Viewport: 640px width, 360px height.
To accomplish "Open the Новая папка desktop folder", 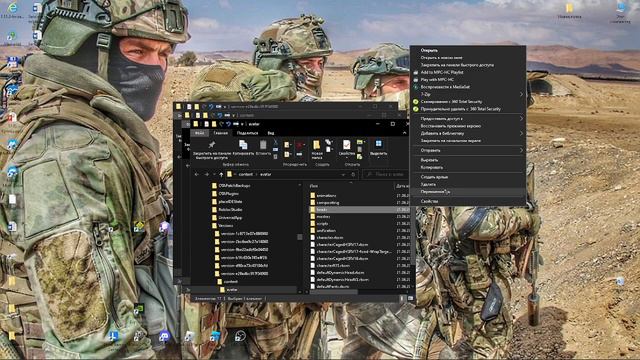I will tap(569, 11).
